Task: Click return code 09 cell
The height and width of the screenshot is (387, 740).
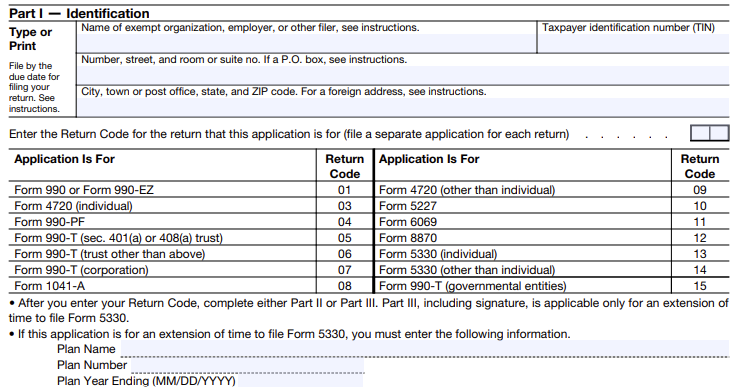Action: [x=700, y=190]
